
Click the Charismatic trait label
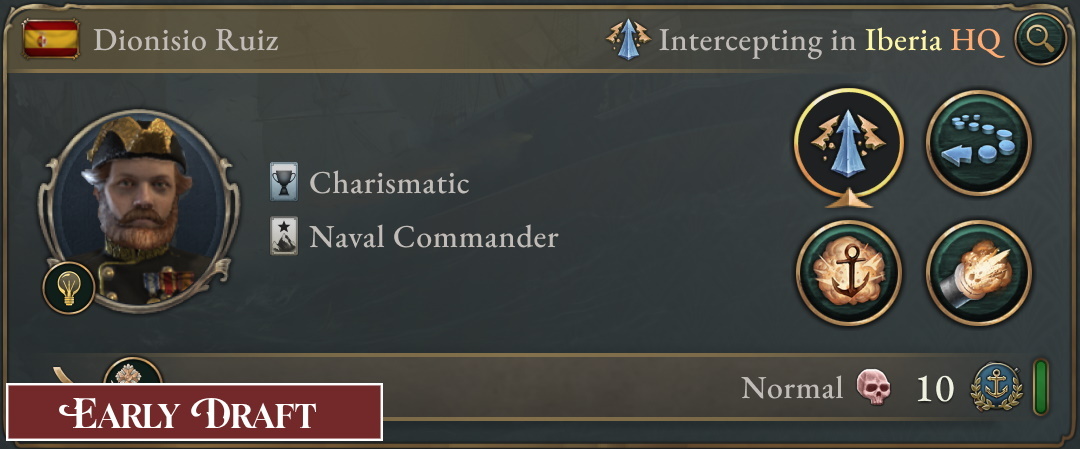tap(389, 183)
